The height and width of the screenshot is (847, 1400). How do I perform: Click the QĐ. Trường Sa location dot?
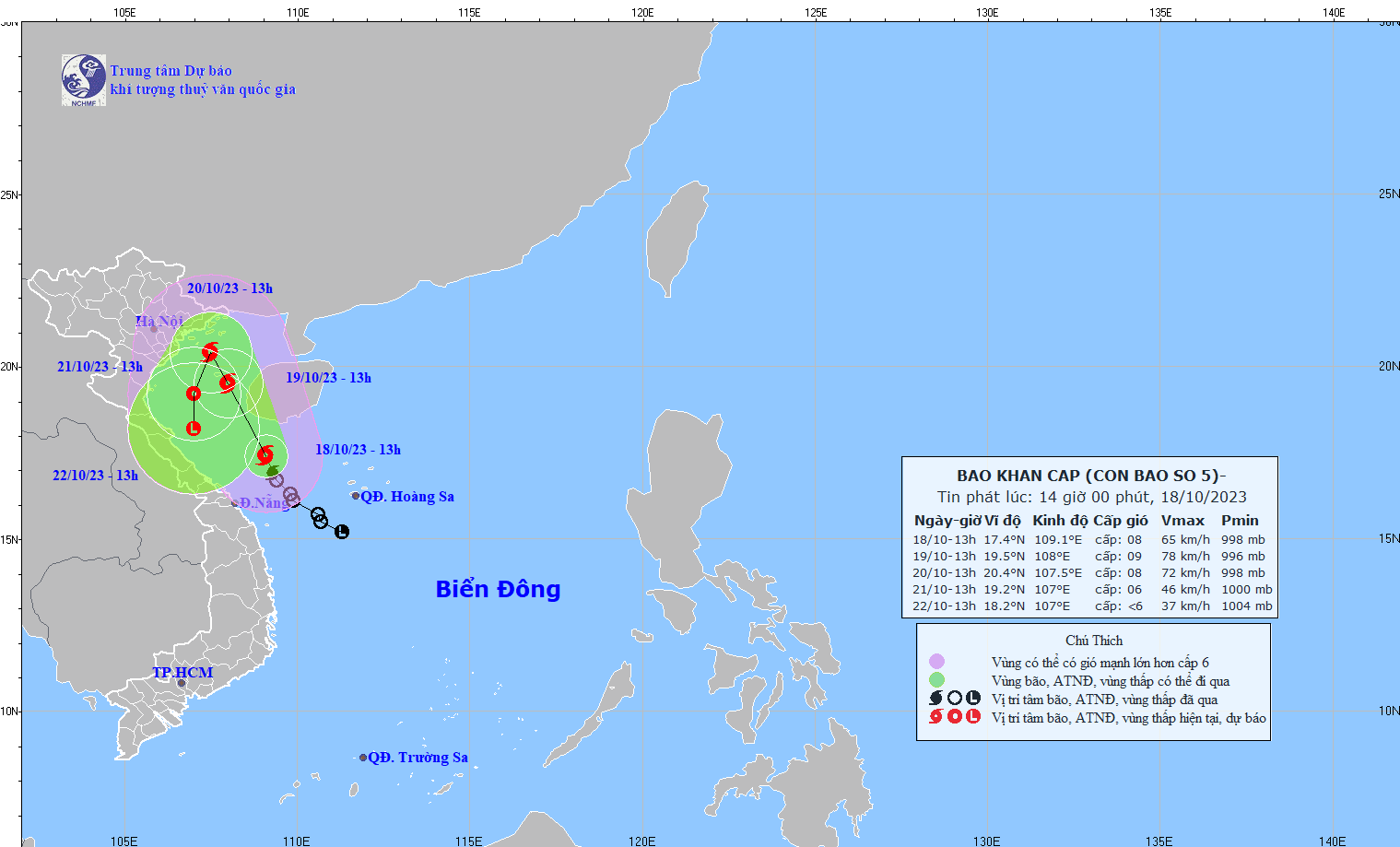click(363, 758)
